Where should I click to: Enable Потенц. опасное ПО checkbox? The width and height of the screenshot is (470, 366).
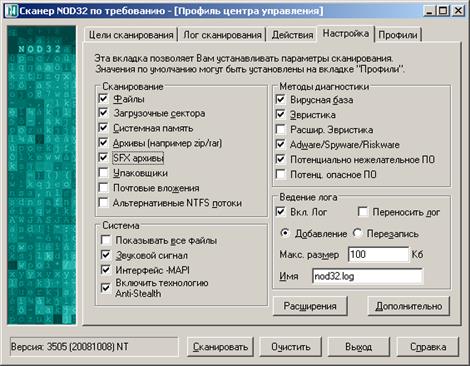point(281,174)
